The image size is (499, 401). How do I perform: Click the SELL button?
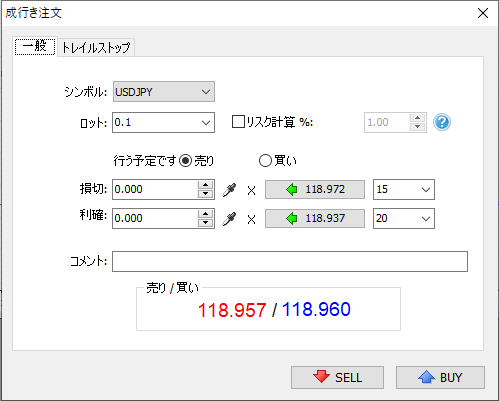point(337,377)
